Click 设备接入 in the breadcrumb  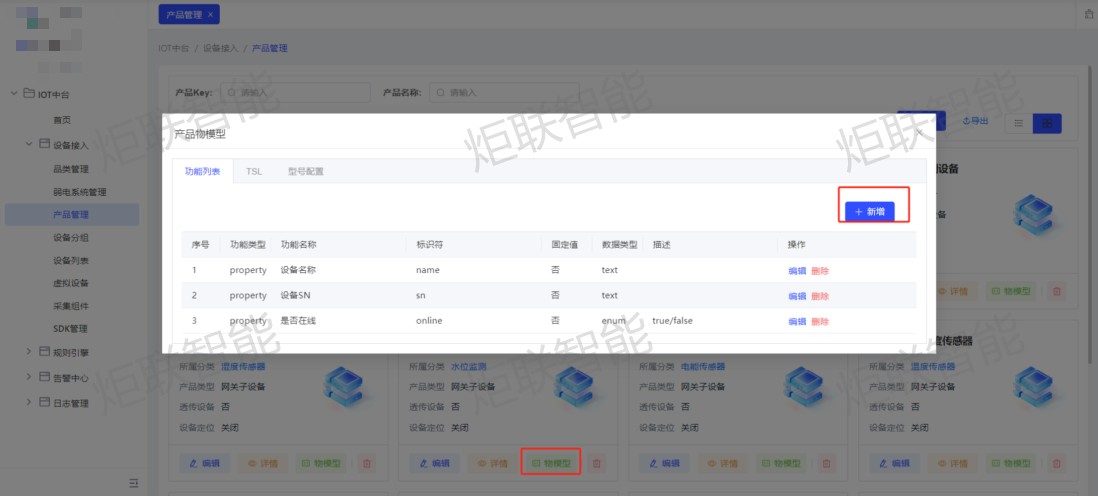pyautogui.click(x=220, y=48)
